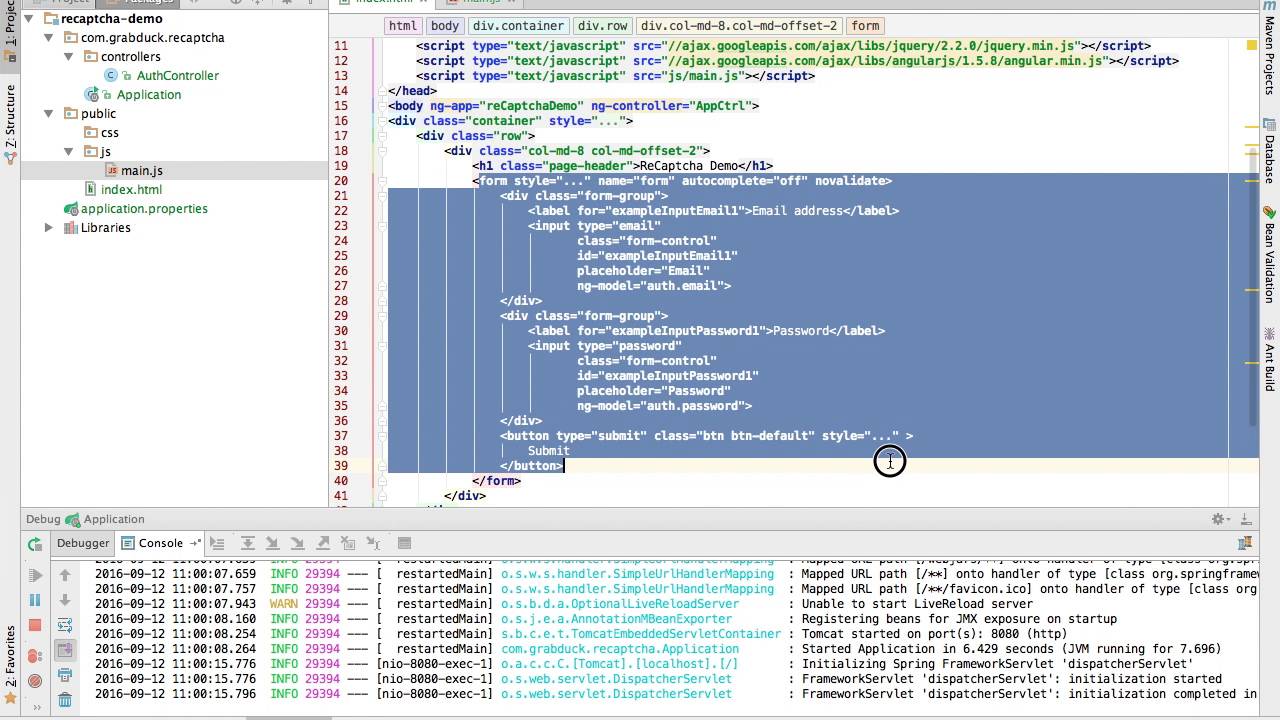Viewport: 1280px width, 720px height.
Task: Click the form breadcrumb
Action: (865, 26)
